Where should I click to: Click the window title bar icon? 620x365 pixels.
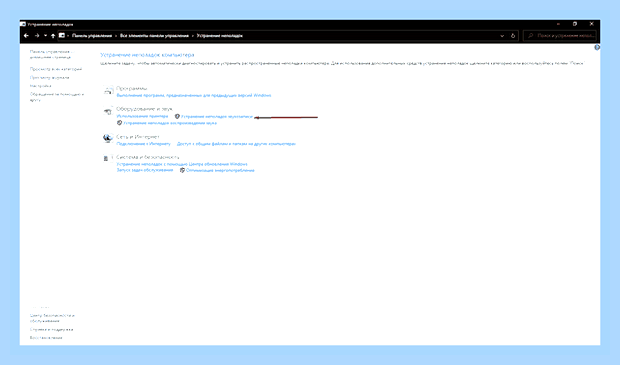23,24
